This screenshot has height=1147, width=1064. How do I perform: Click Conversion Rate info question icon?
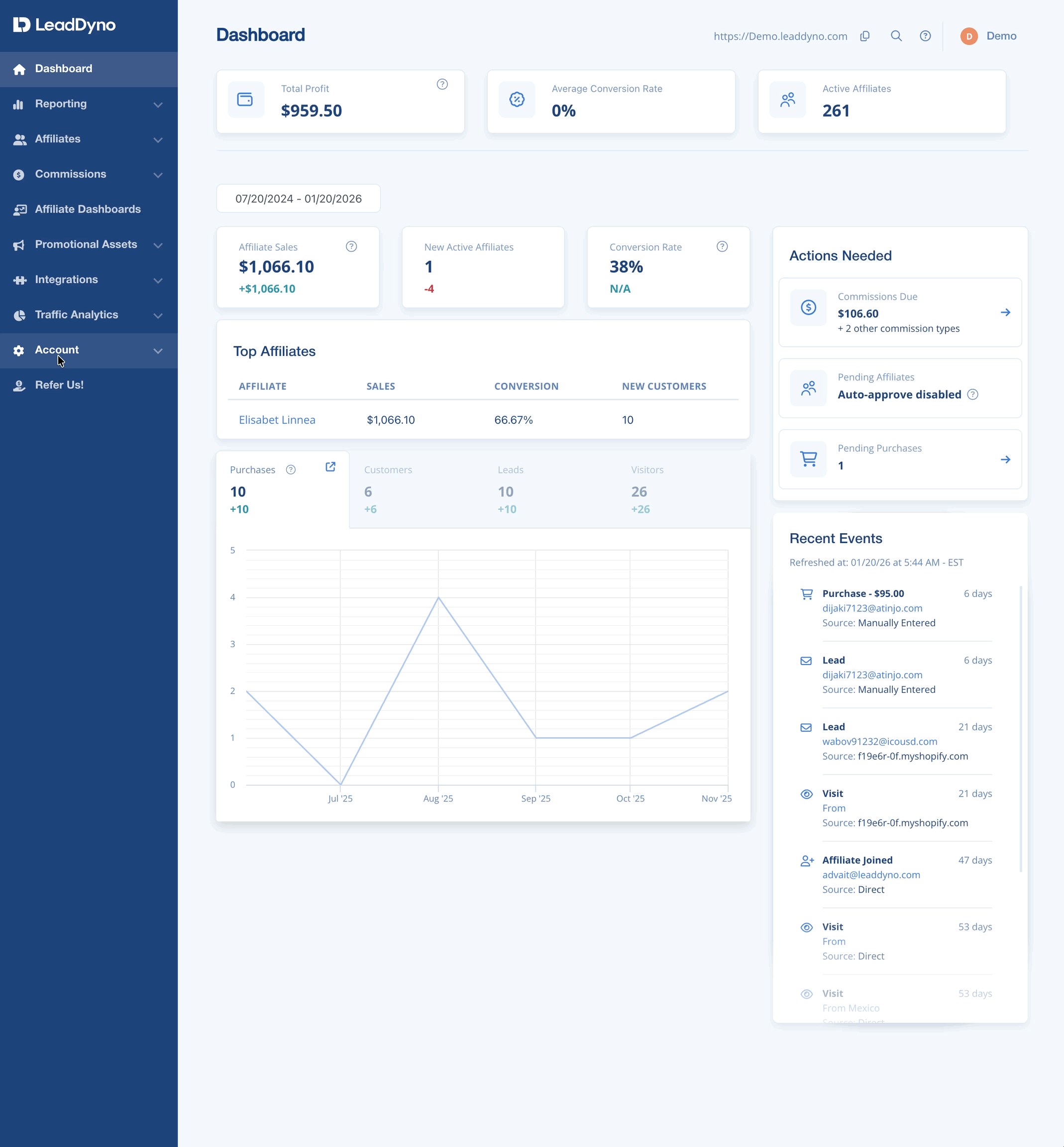pyautogui.click(x=722, y=246)
